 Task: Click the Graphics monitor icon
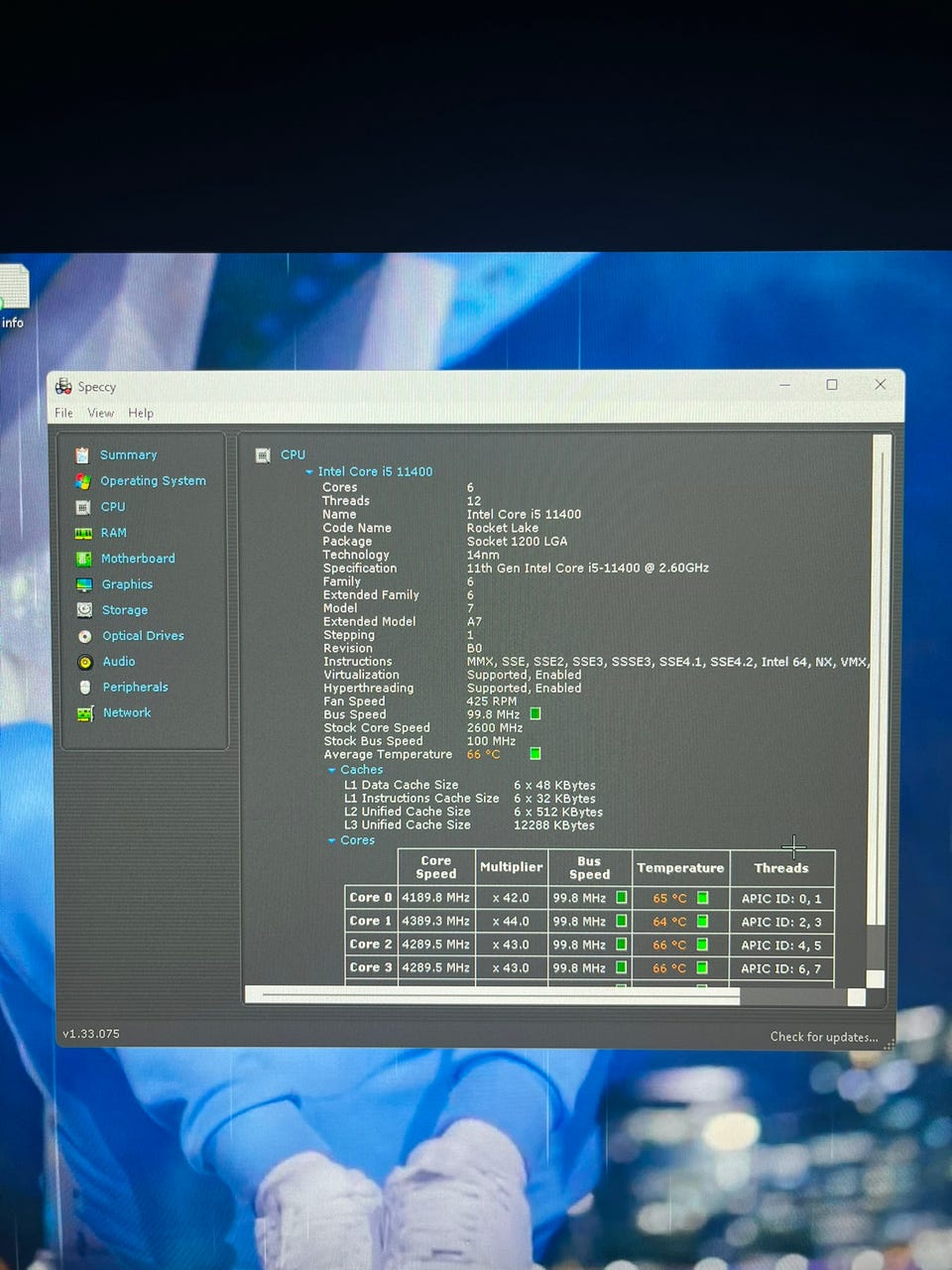84,584
